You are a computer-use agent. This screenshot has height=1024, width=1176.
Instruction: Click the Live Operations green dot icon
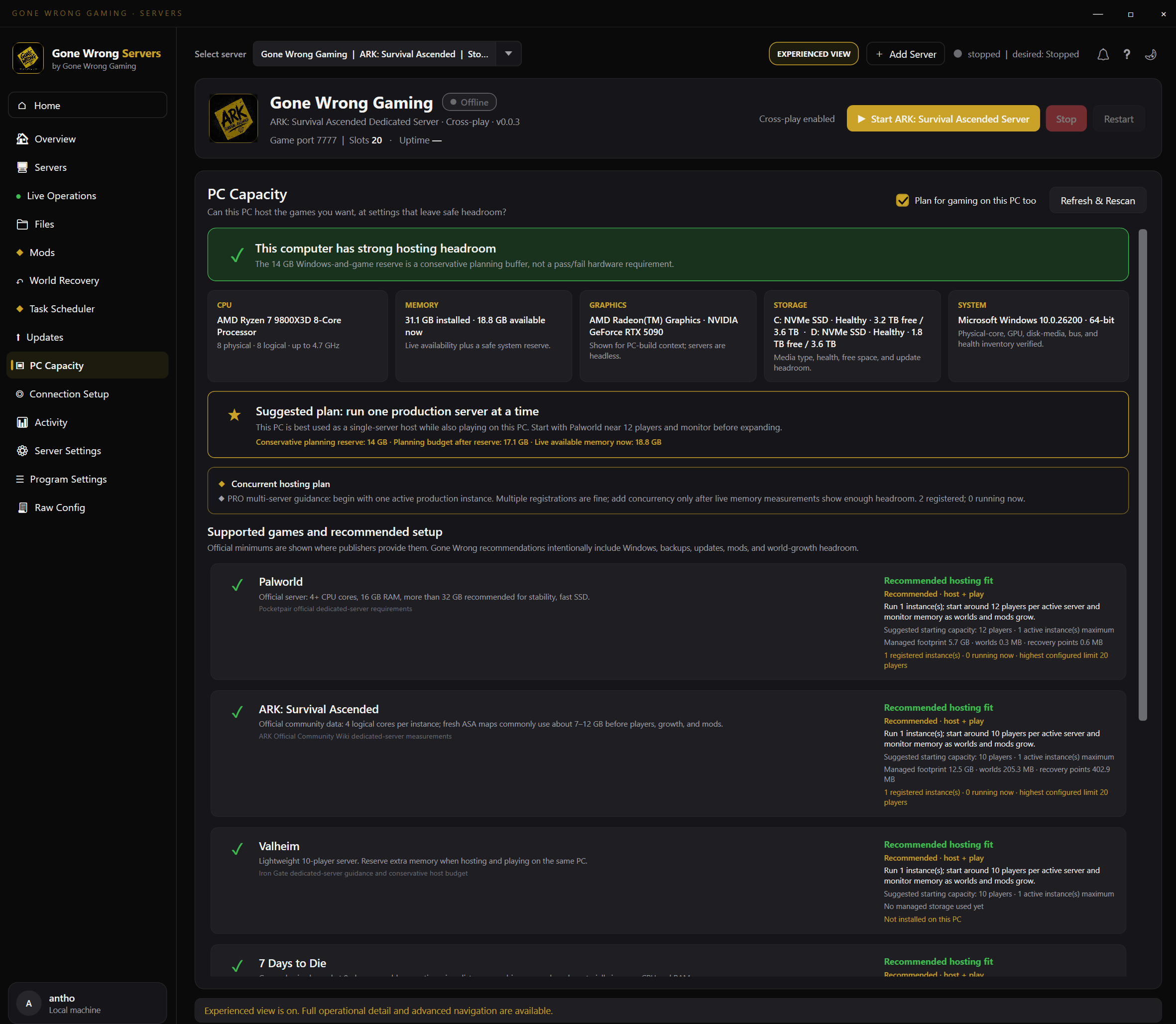pyautogui.click(x=19, y=196)
